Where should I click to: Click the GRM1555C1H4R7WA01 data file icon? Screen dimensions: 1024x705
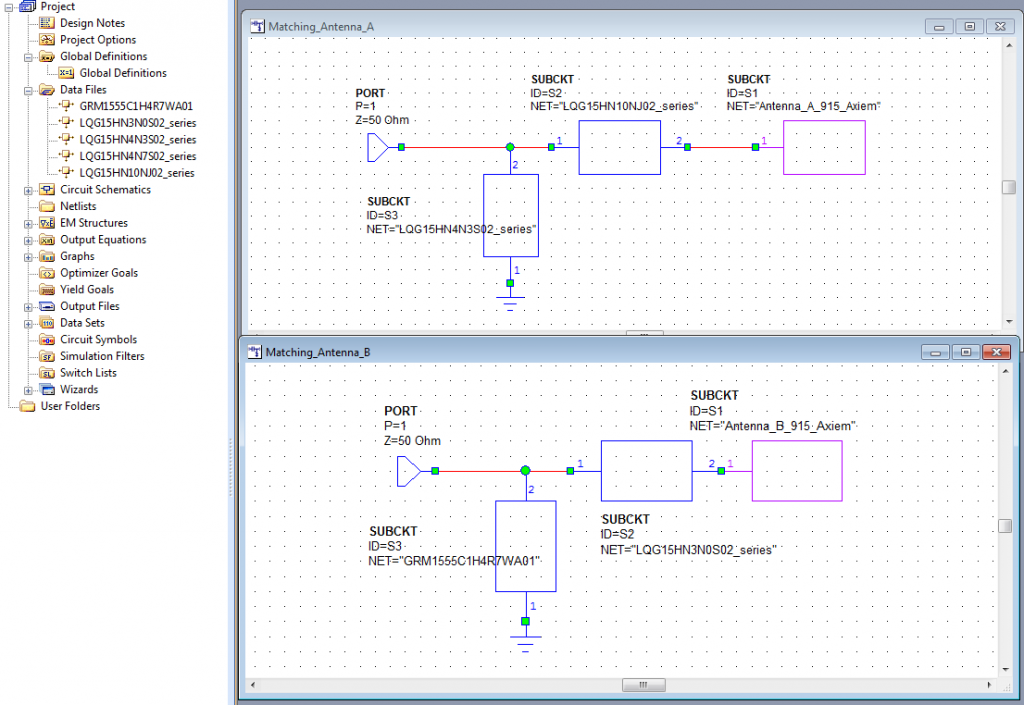[67, 106]
